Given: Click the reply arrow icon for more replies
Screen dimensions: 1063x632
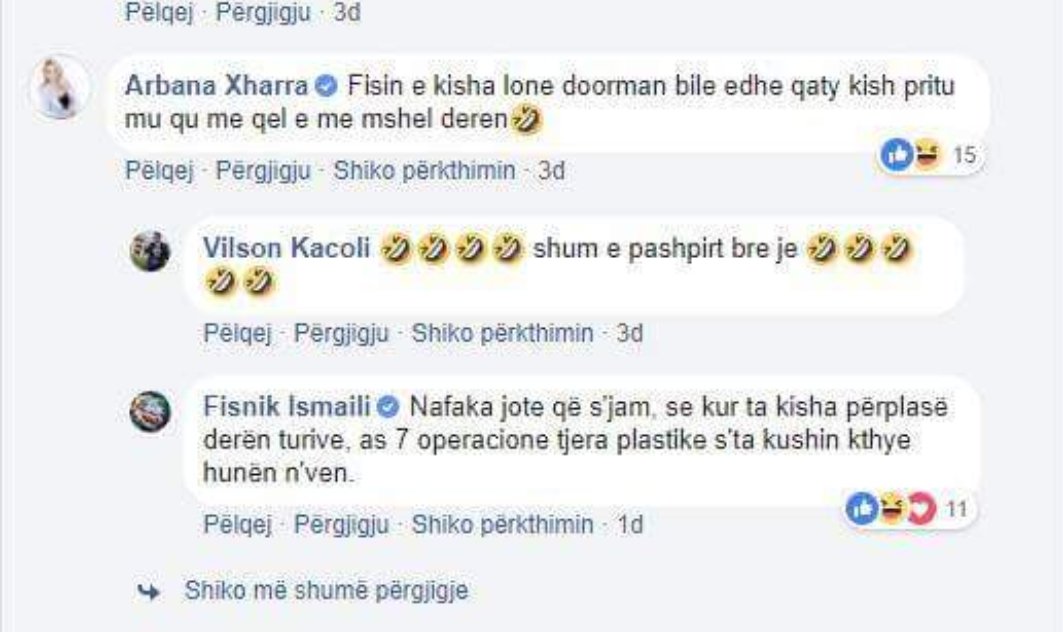Looking at the screenshot, I should [x=147, y=592].
